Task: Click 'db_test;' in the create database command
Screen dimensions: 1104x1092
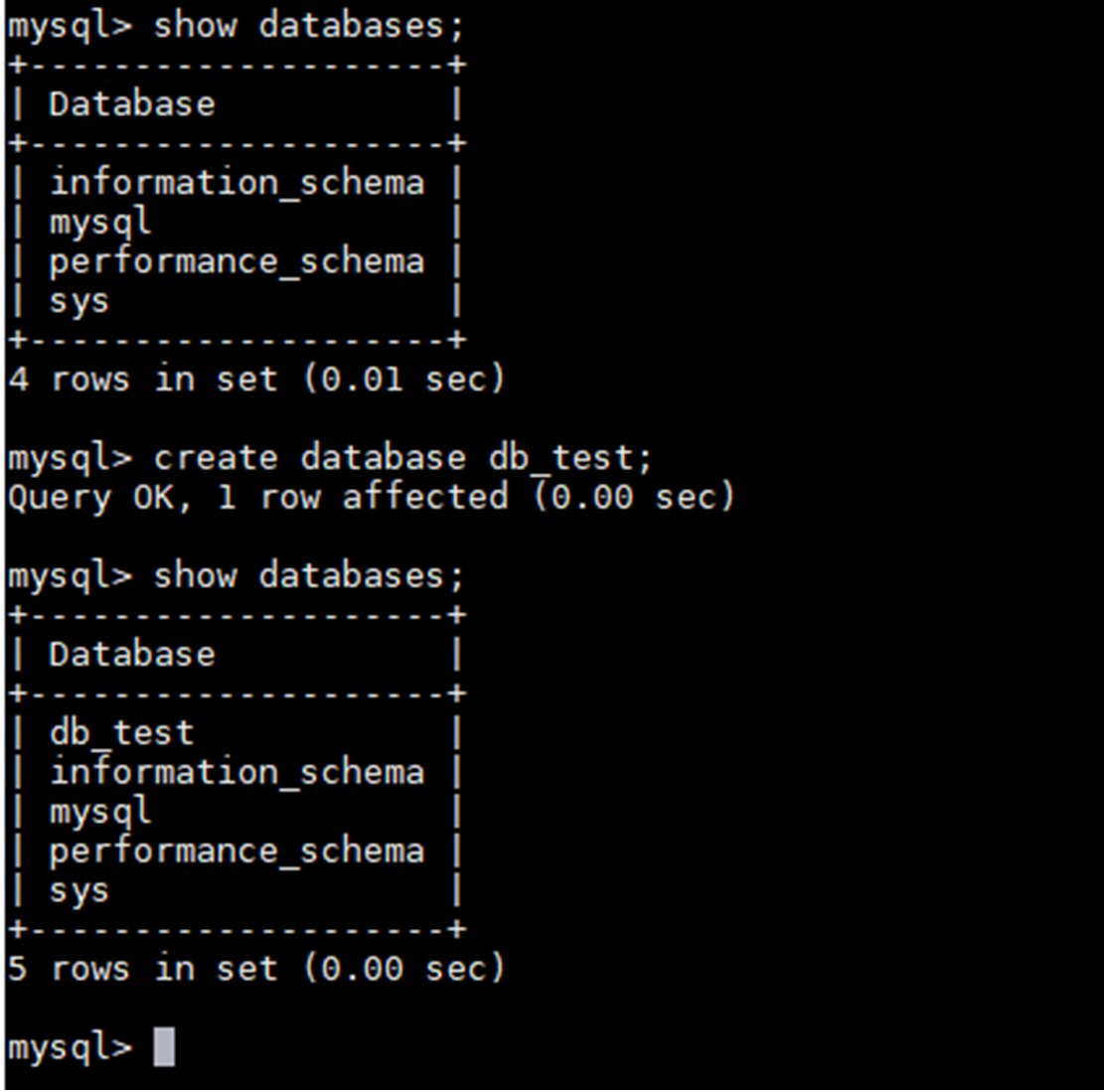Action: click(570, 458)
